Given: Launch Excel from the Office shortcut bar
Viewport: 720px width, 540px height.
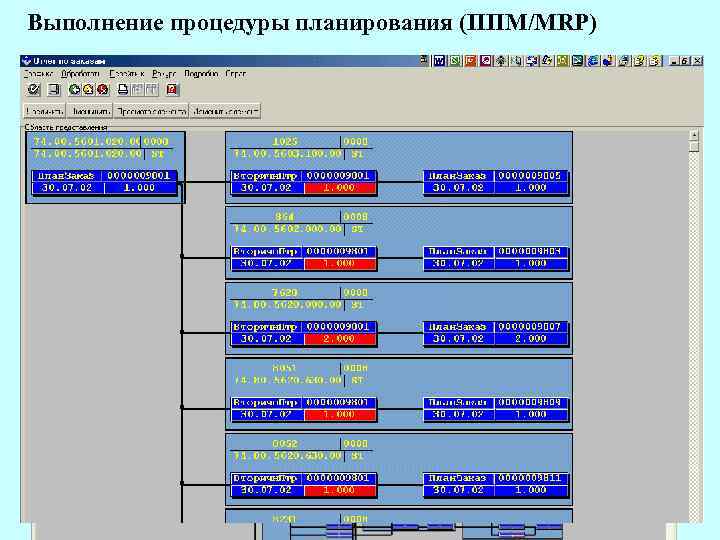Looking at the screenshot, I should [x=455, y=61].
